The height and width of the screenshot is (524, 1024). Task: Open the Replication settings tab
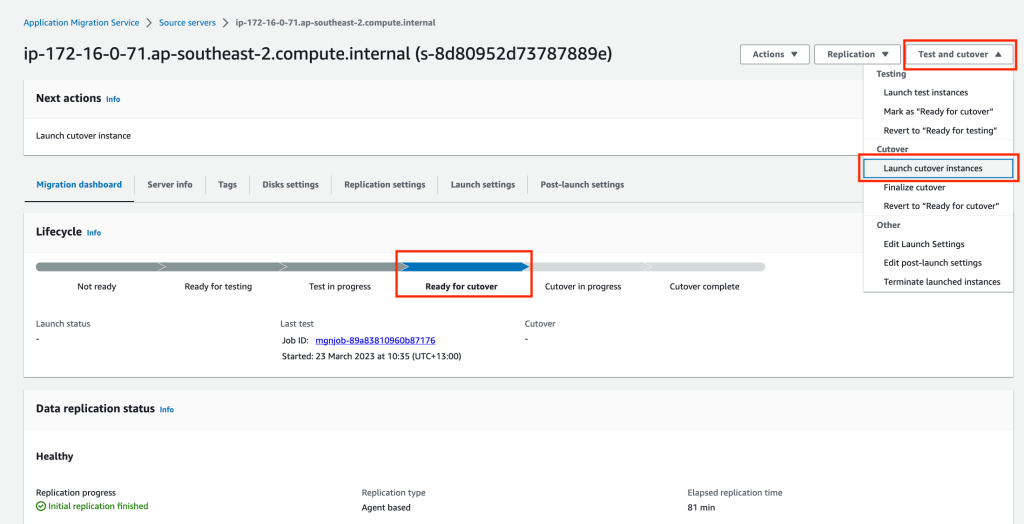coord(384,185)
